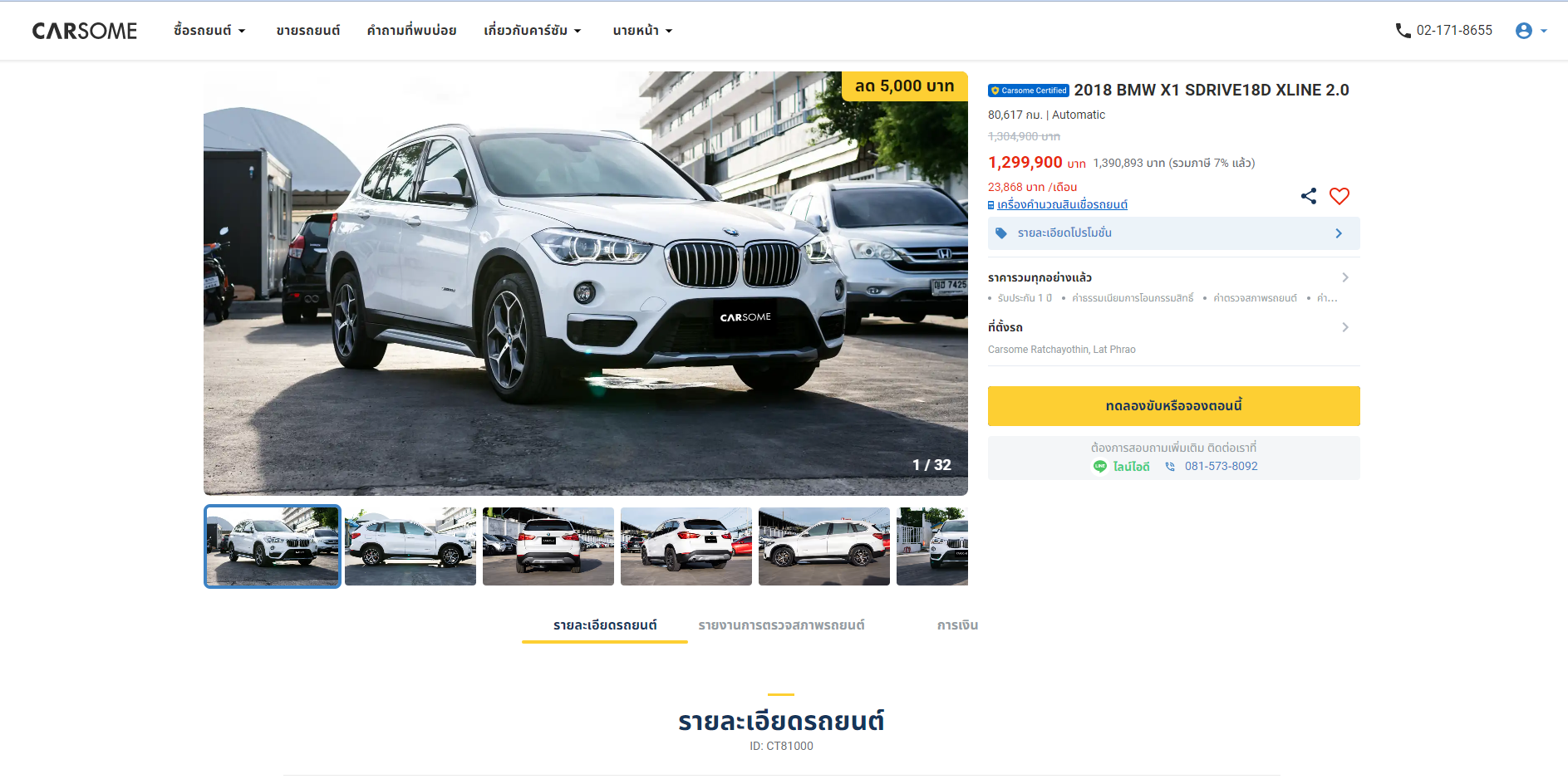Switch to รายงานการตรวจสภาพรถยนต์ tab
Image resolution: width=1568 pixels, height=779 pixels.
pyautogui.click(x=781, y=625)
